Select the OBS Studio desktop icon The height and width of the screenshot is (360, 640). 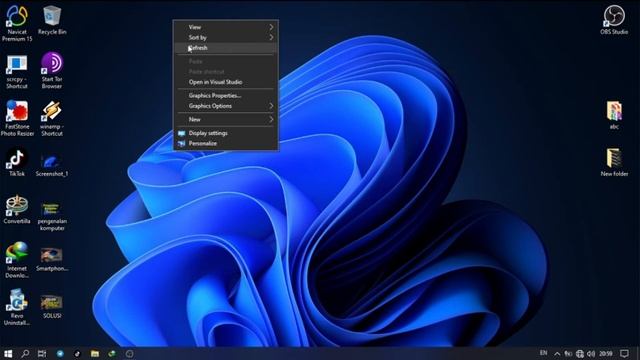[x=614, y=20]
